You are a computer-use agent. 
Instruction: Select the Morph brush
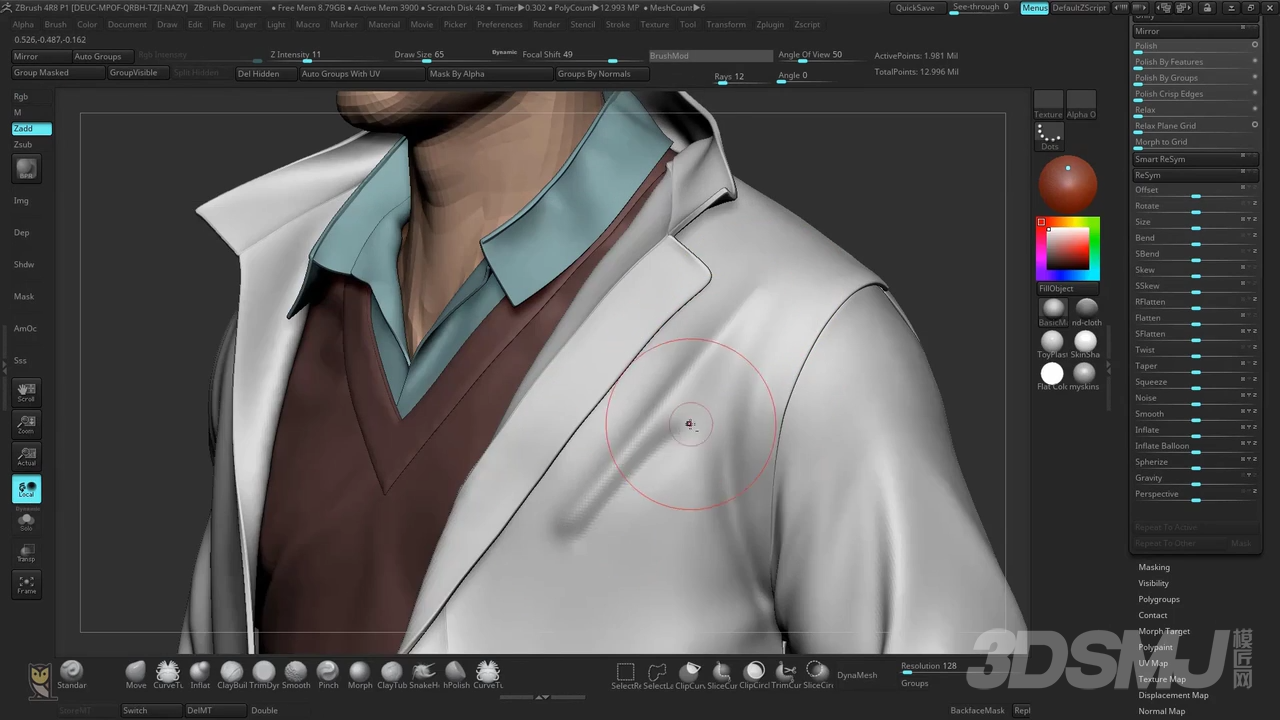(360, 675)
